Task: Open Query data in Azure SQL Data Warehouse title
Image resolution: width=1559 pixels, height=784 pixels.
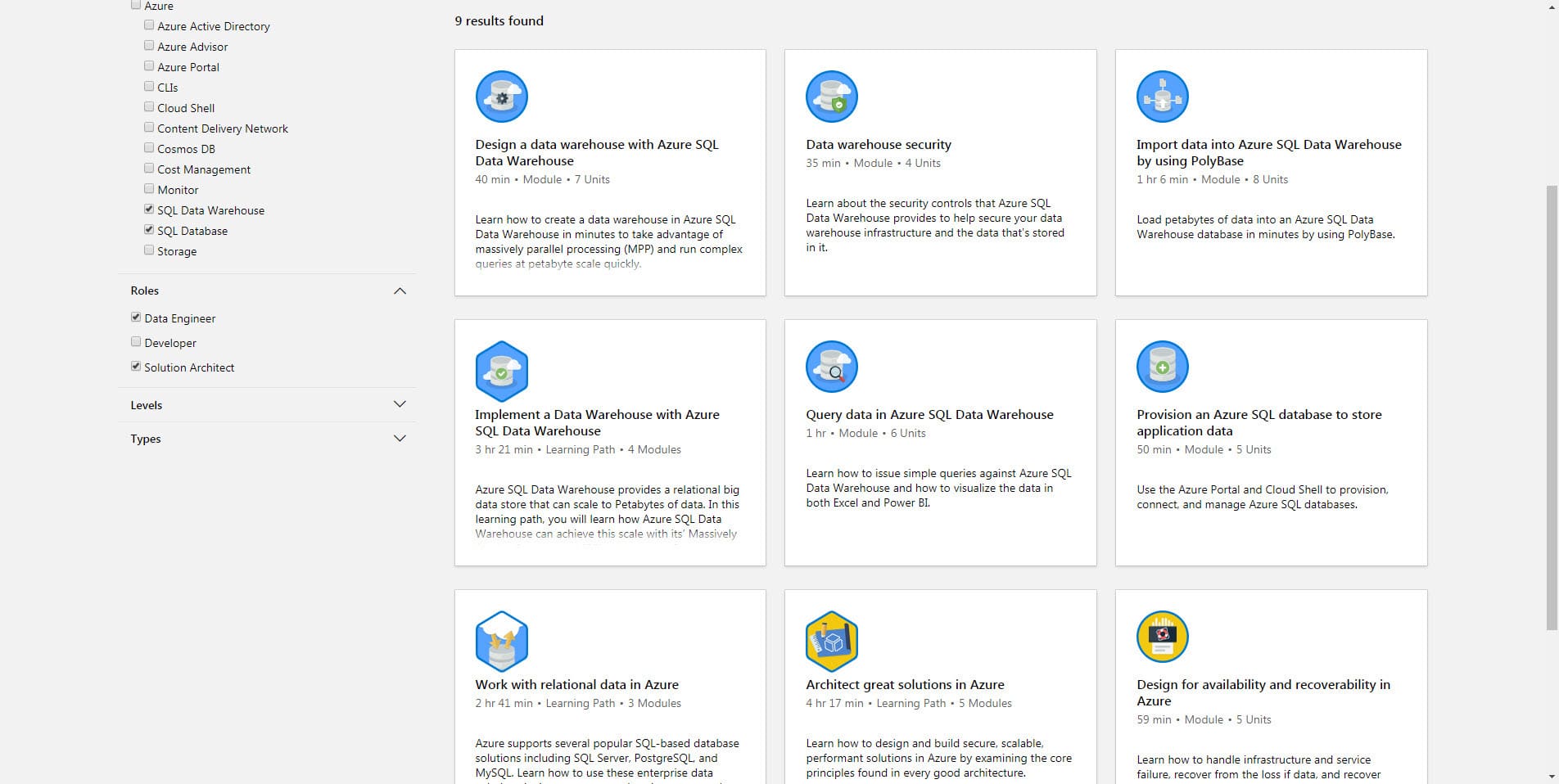Action: (929, 414)
